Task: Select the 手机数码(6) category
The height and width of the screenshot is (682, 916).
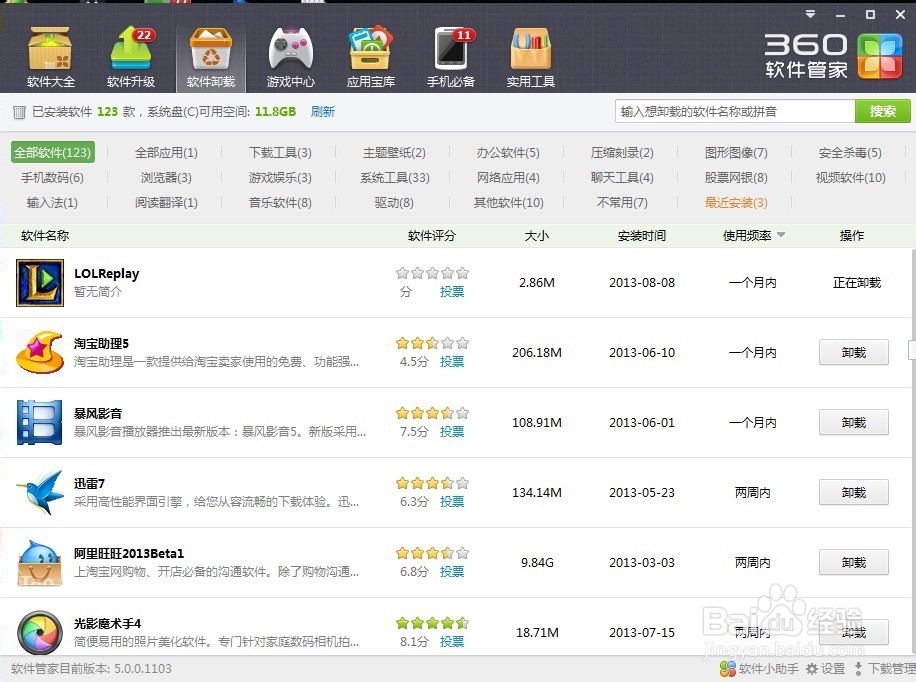Action: [53, 178]
